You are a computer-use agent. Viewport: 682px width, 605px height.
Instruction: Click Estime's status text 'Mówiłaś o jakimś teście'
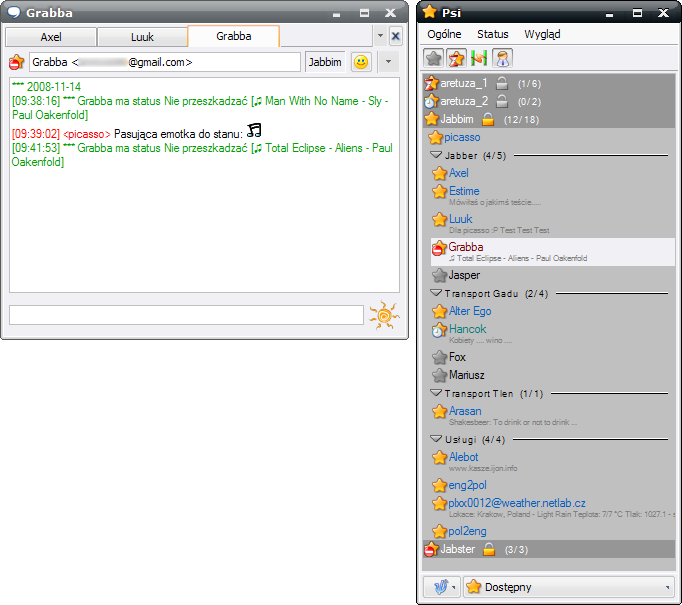495,202
